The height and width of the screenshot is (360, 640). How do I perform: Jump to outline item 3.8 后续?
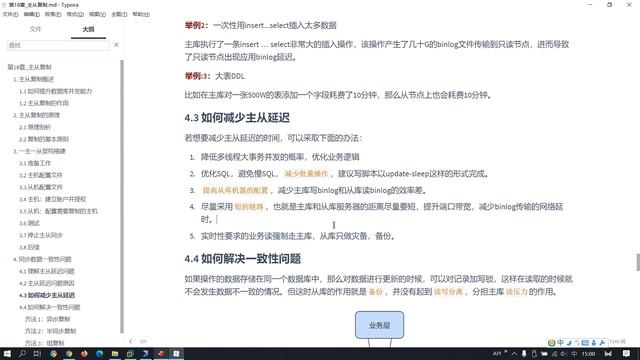coord(29,247)
